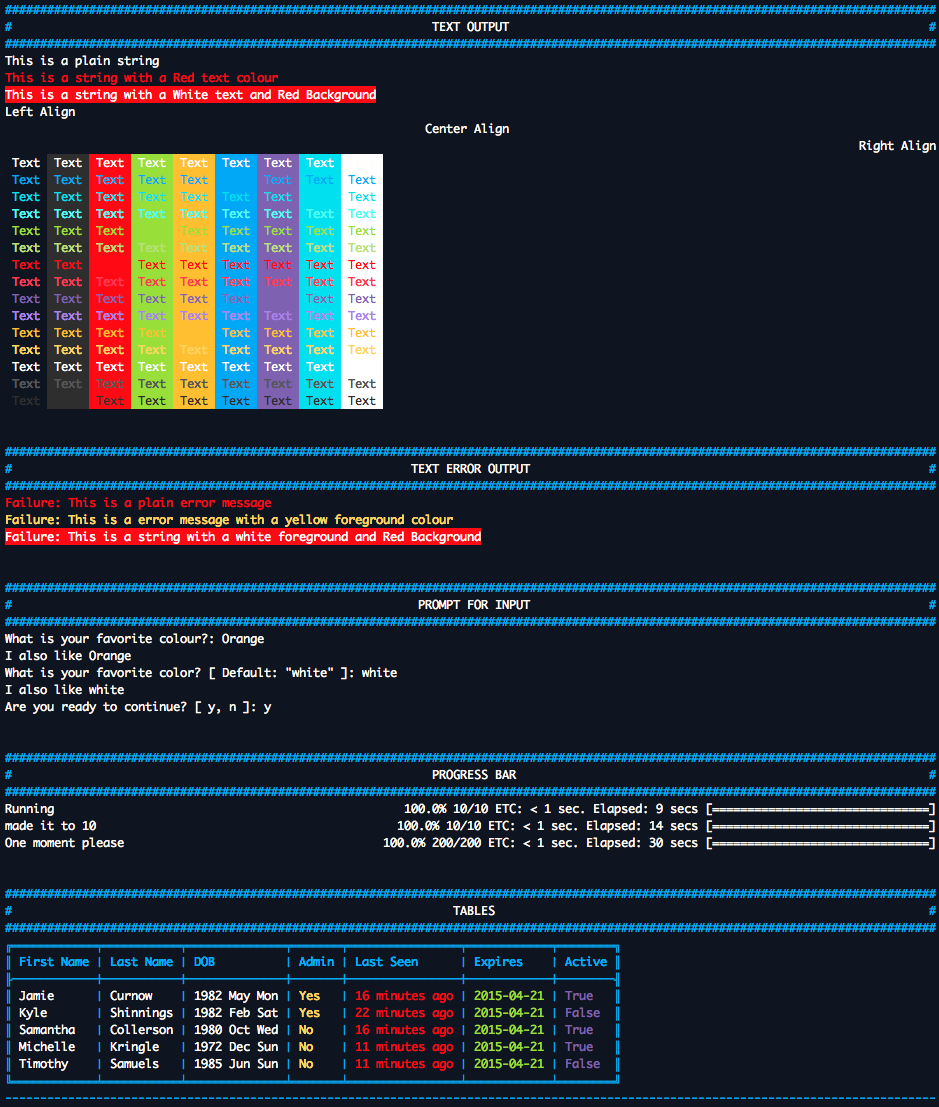Select Jamie in the table's first row
The image size is (939, 1107).
click(37, 996)
